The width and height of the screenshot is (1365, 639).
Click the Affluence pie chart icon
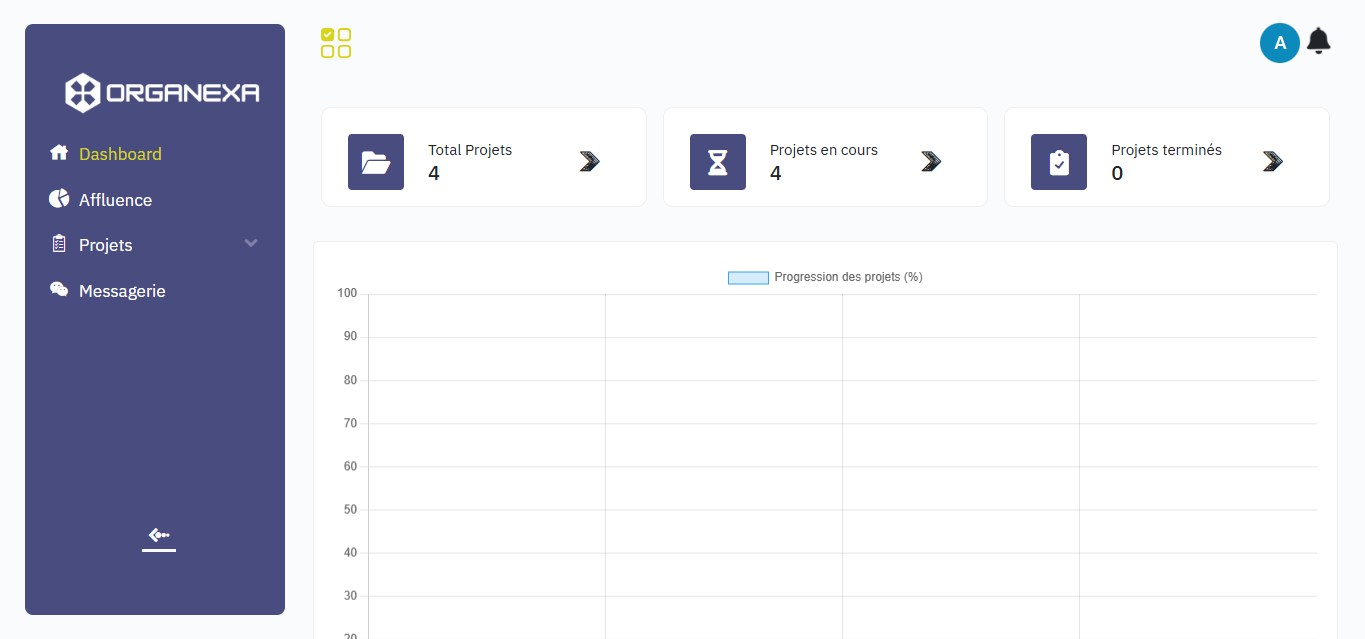[59, 198]
